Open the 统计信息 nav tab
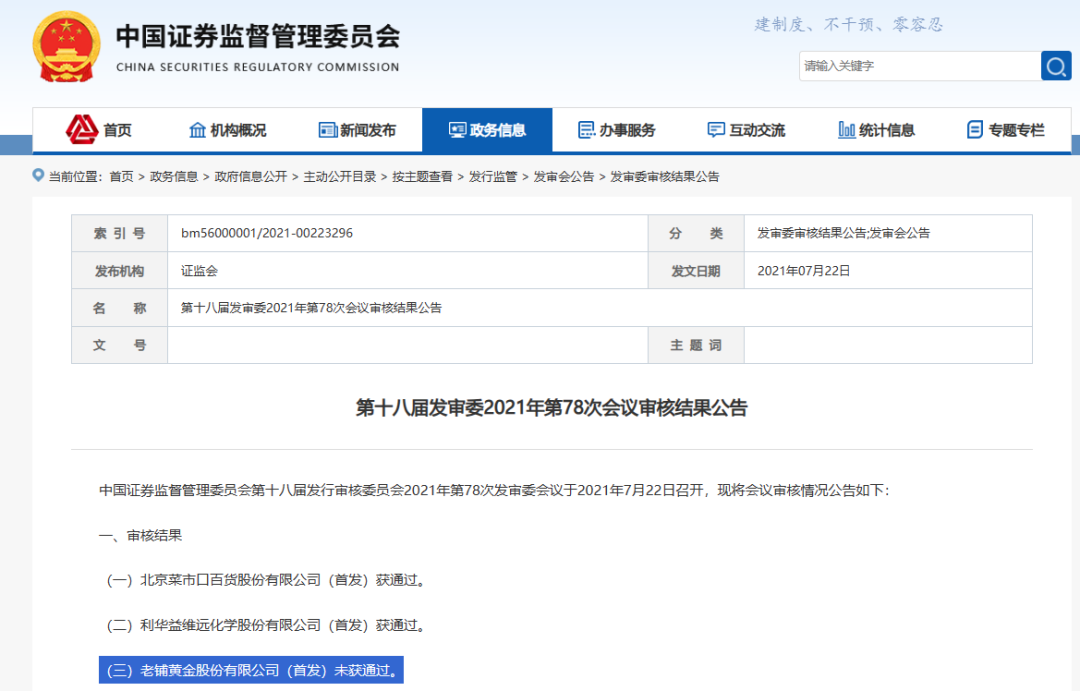 click(876, 130)
